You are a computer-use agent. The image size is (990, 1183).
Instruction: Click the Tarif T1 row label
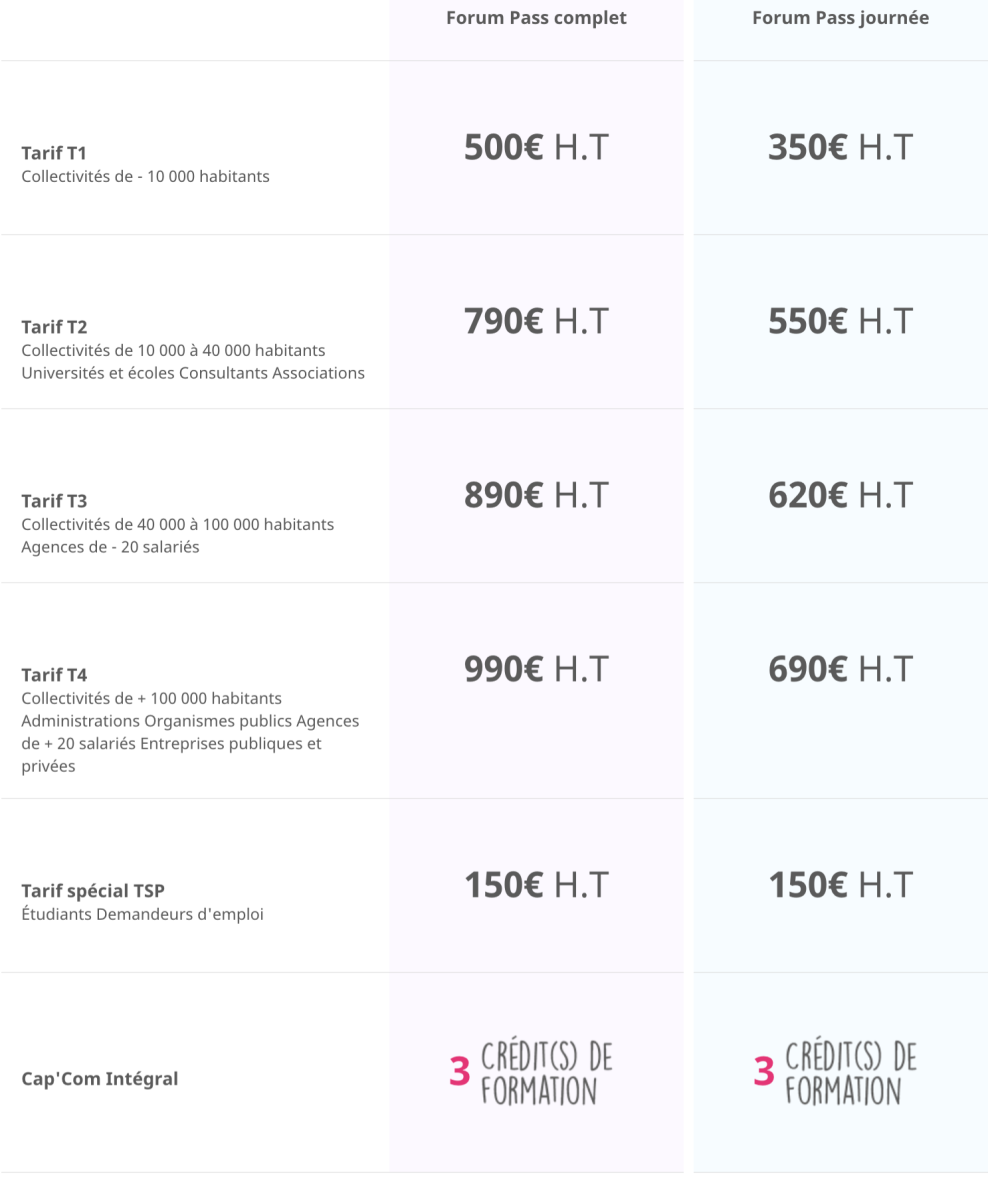tap(54, 153)
